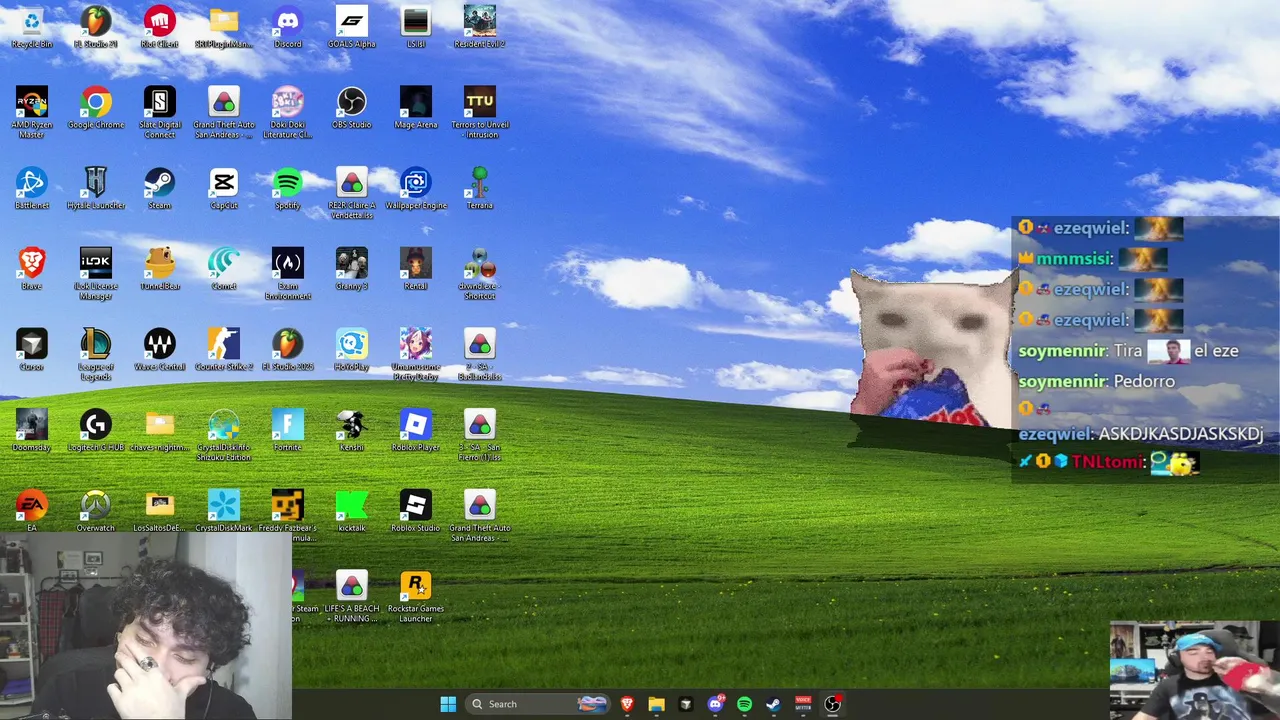Open the Comet desktop shortcut
The height and width of the screenshot is (720, 1280).
223,269
